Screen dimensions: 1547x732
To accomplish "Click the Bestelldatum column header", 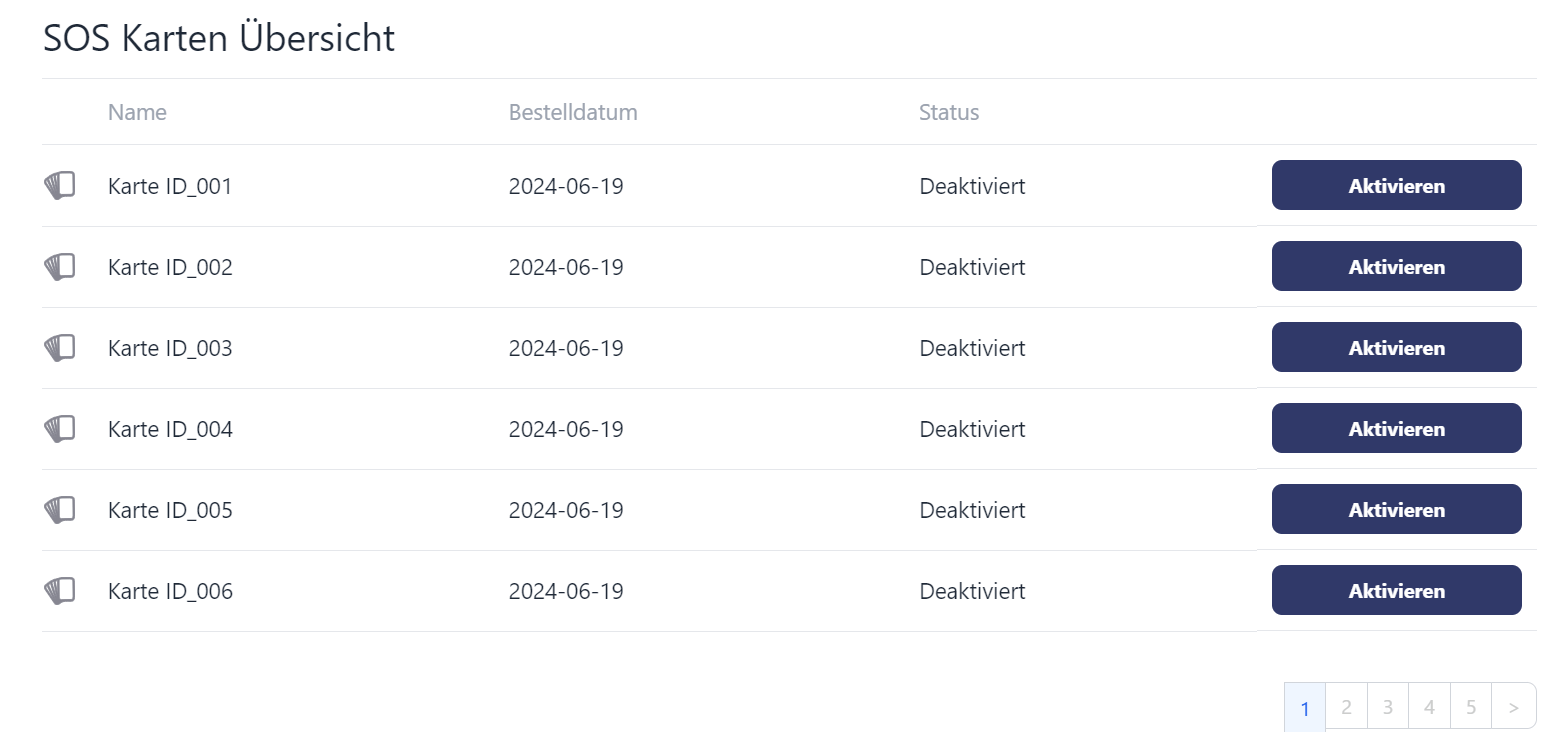I will 573,112.
